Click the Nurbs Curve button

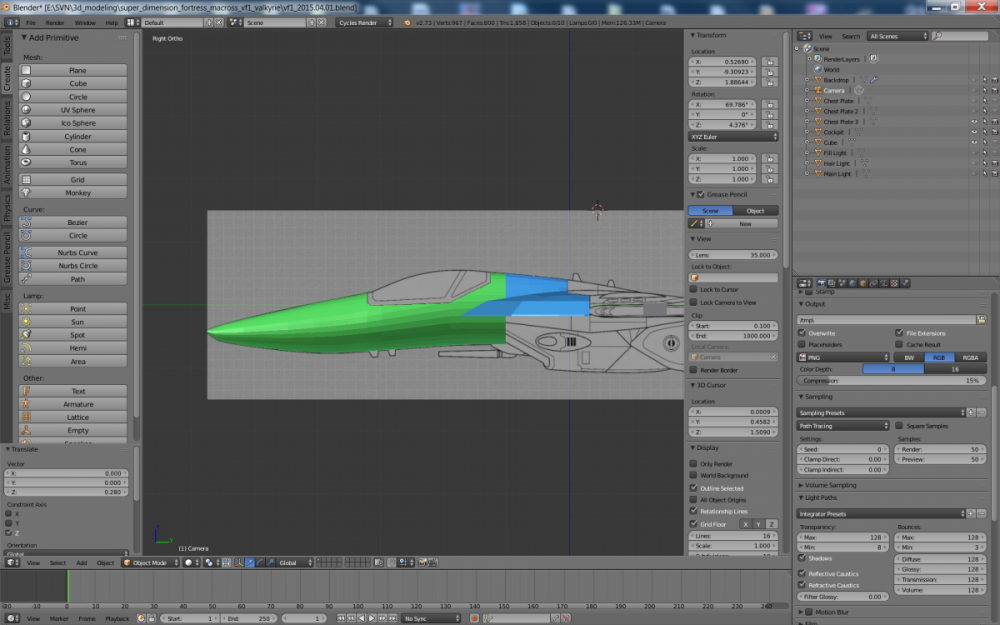[73, 253]
